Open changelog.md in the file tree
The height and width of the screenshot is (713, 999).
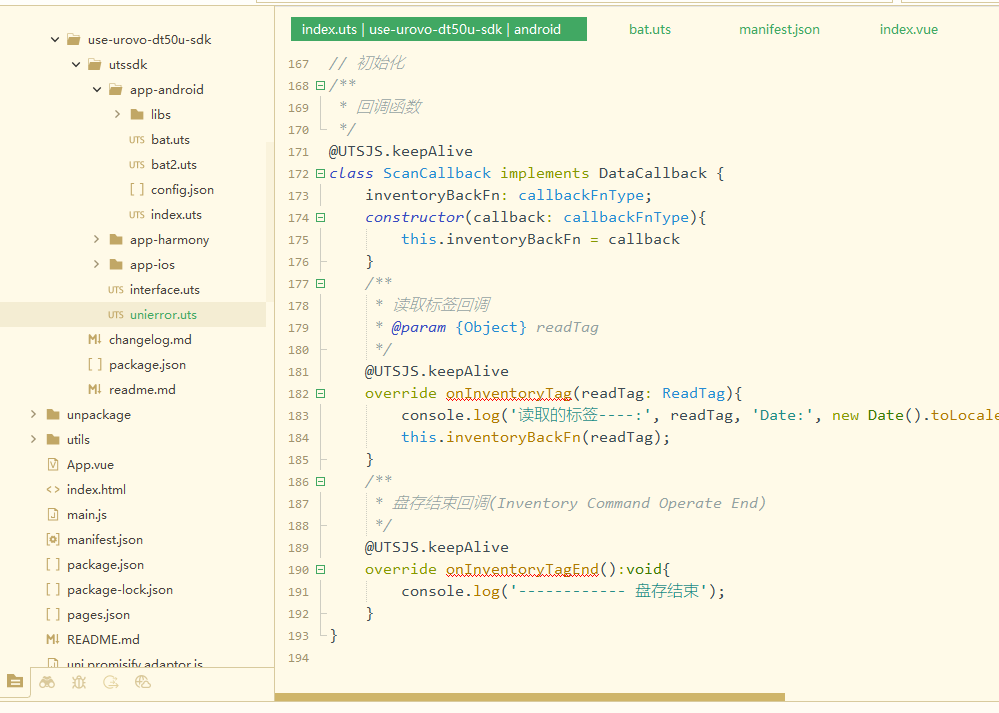tap(150, 340)
